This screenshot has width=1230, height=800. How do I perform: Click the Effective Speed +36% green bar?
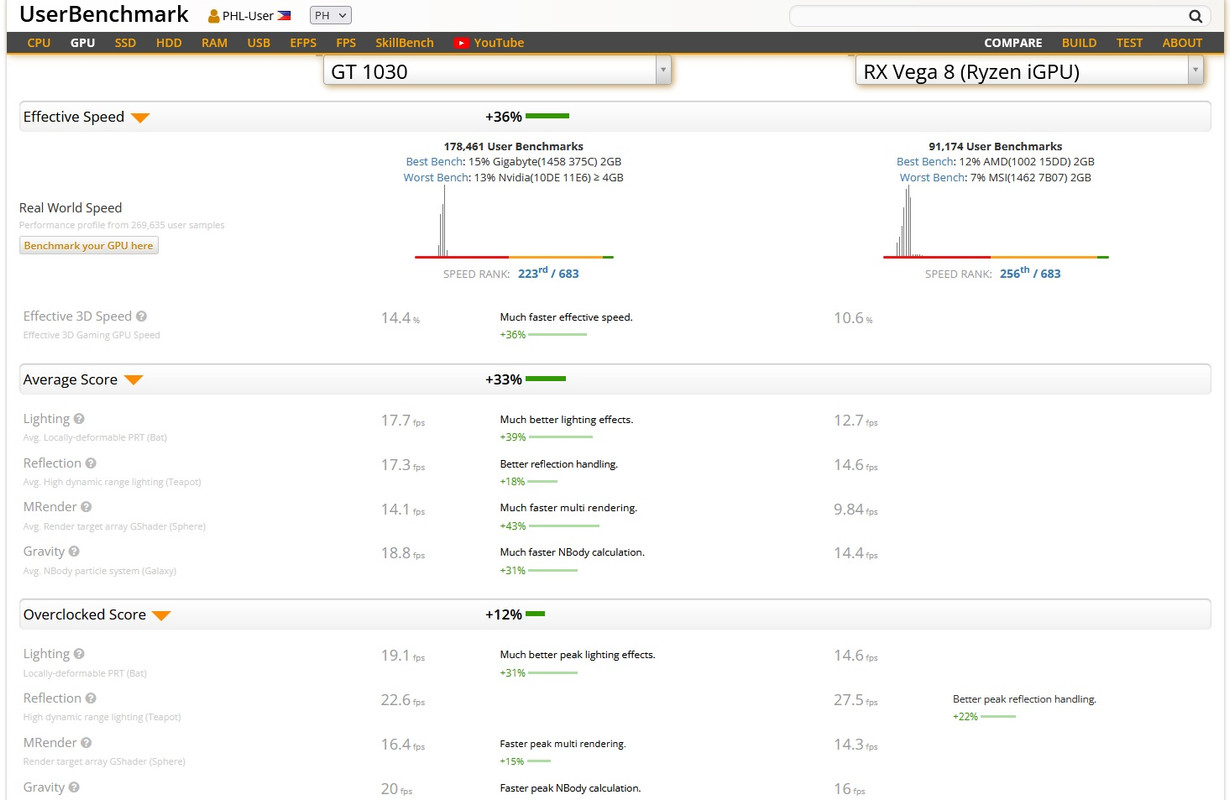coord(547,117)
